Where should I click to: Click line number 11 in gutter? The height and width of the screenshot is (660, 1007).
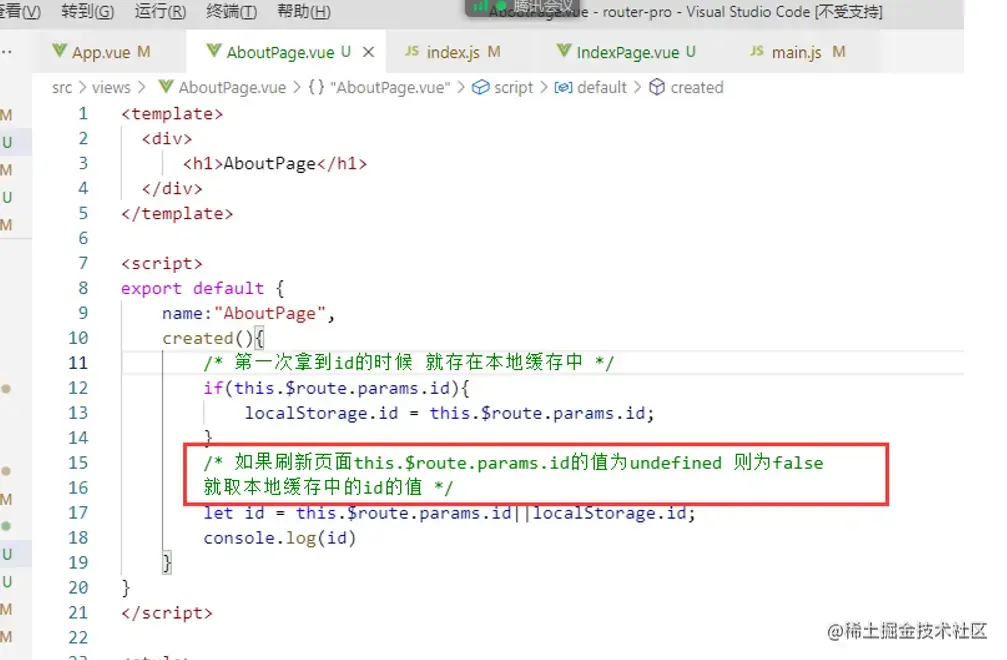tap(78, 363)
